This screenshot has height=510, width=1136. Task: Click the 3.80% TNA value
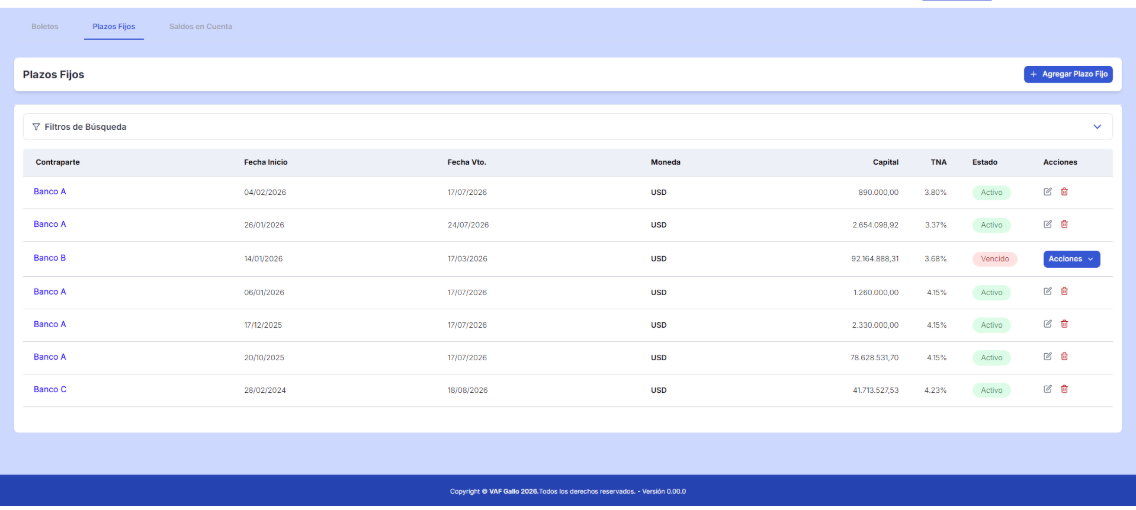(935, 193)
